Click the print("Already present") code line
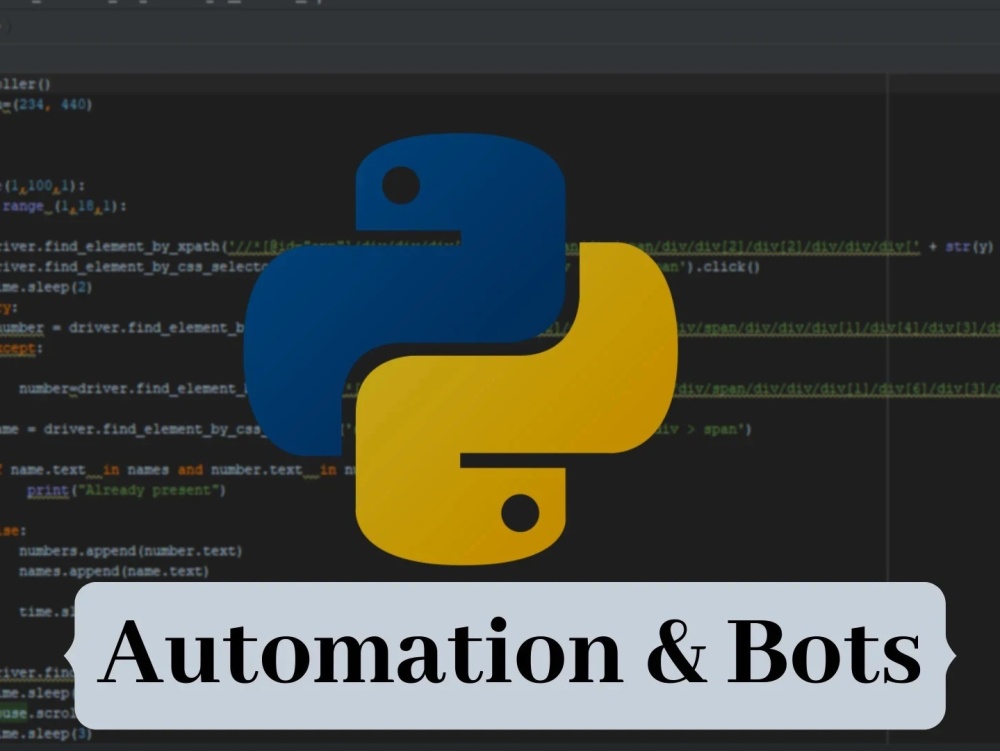Image resolution: width=1000 pixels, height=751 pixels. (126, 490)
